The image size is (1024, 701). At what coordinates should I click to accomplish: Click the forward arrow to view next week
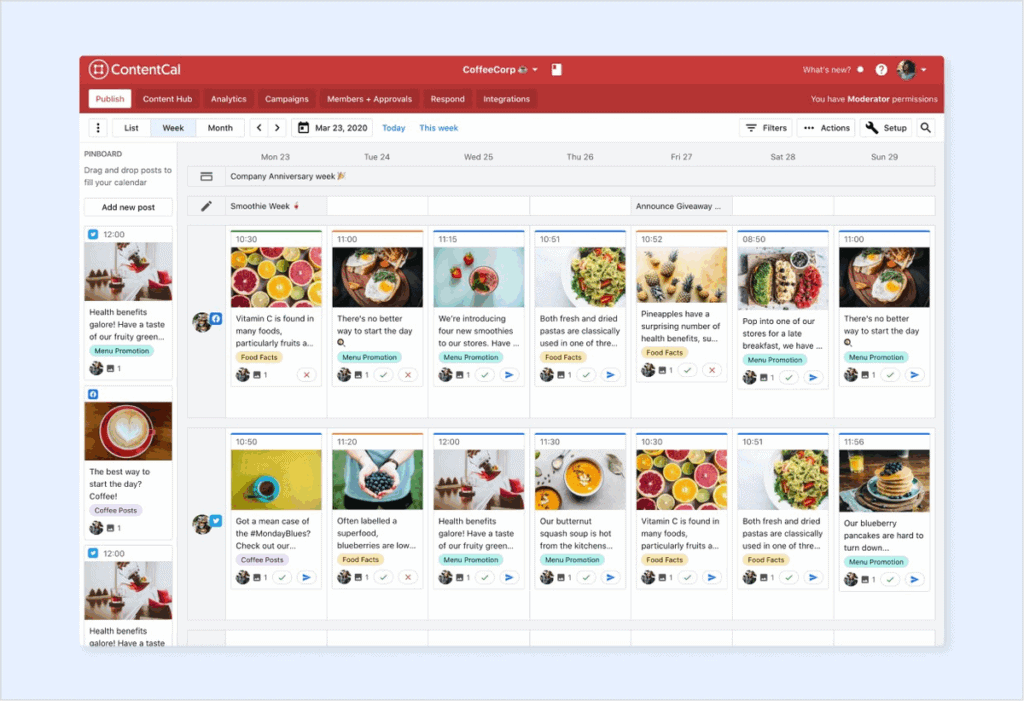pyautogui.click(x=275, y=128)
